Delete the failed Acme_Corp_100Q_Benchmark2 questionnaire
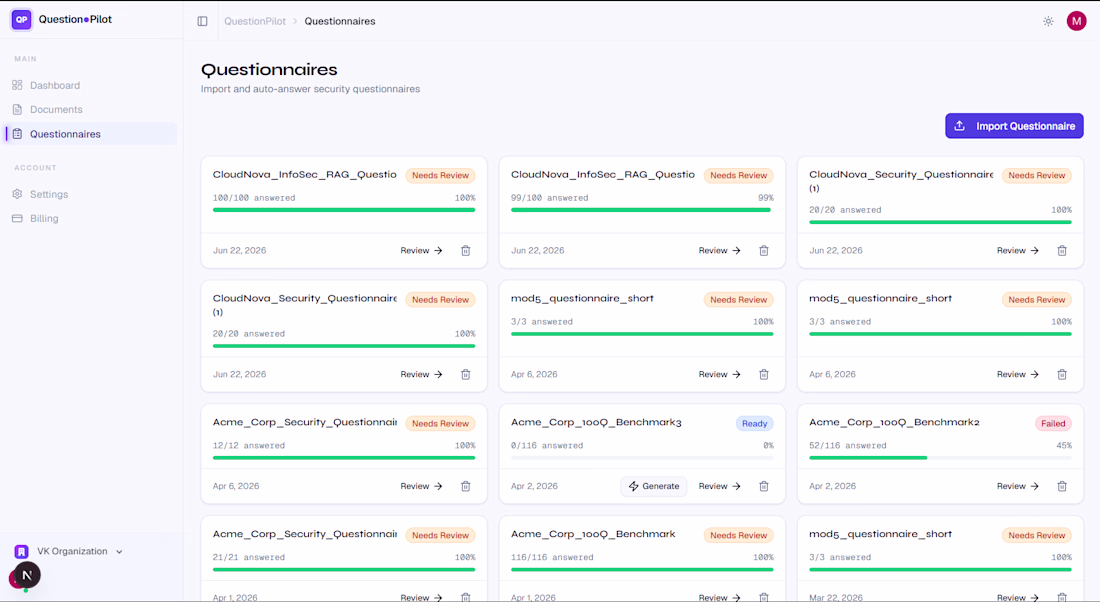This screenshot has height=602, width=1100. click(1062, 486)
